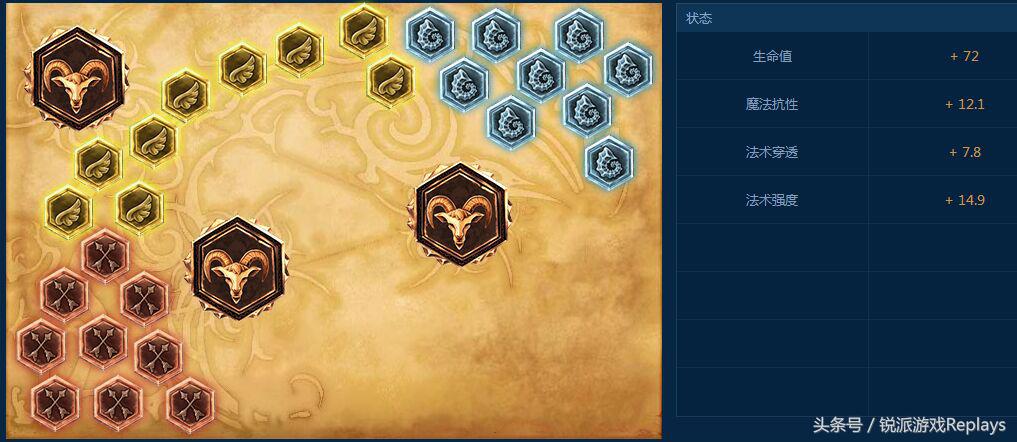Click the top-left ram quintessence rune

pos(77,78)
